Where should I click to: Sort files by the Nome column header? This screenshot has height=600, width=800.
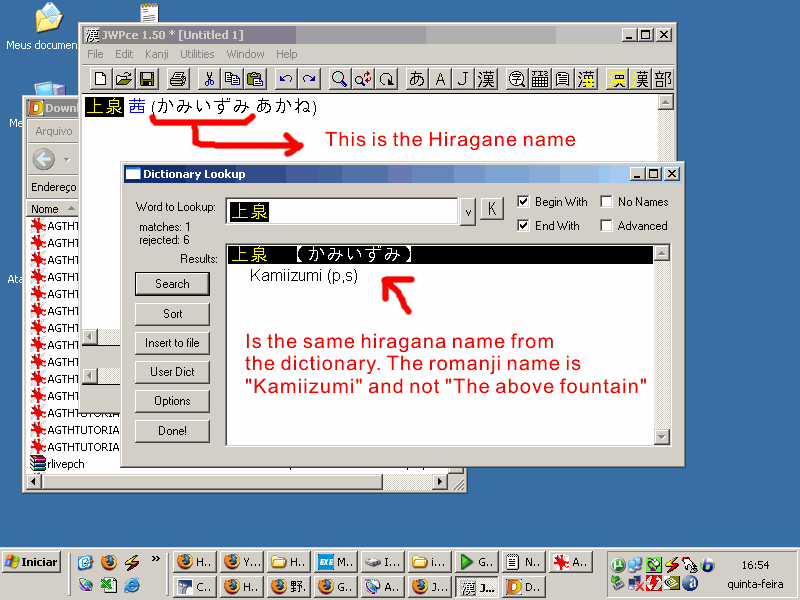pyautogui.click(x=53, y=209)
